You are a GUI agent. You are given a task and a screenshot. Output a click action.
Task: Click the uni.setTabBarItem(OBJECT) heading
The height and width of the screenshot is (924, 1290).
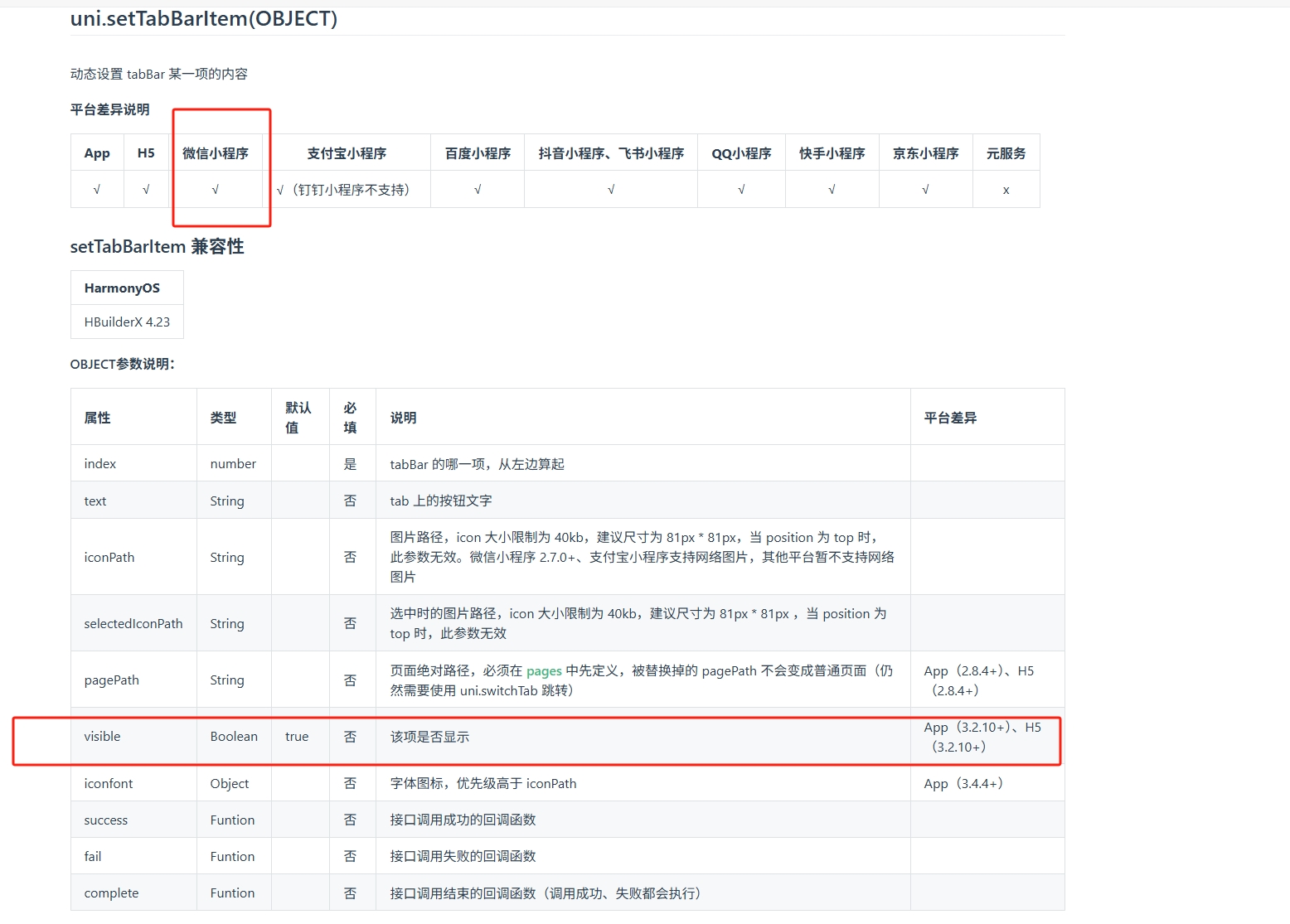204,18
